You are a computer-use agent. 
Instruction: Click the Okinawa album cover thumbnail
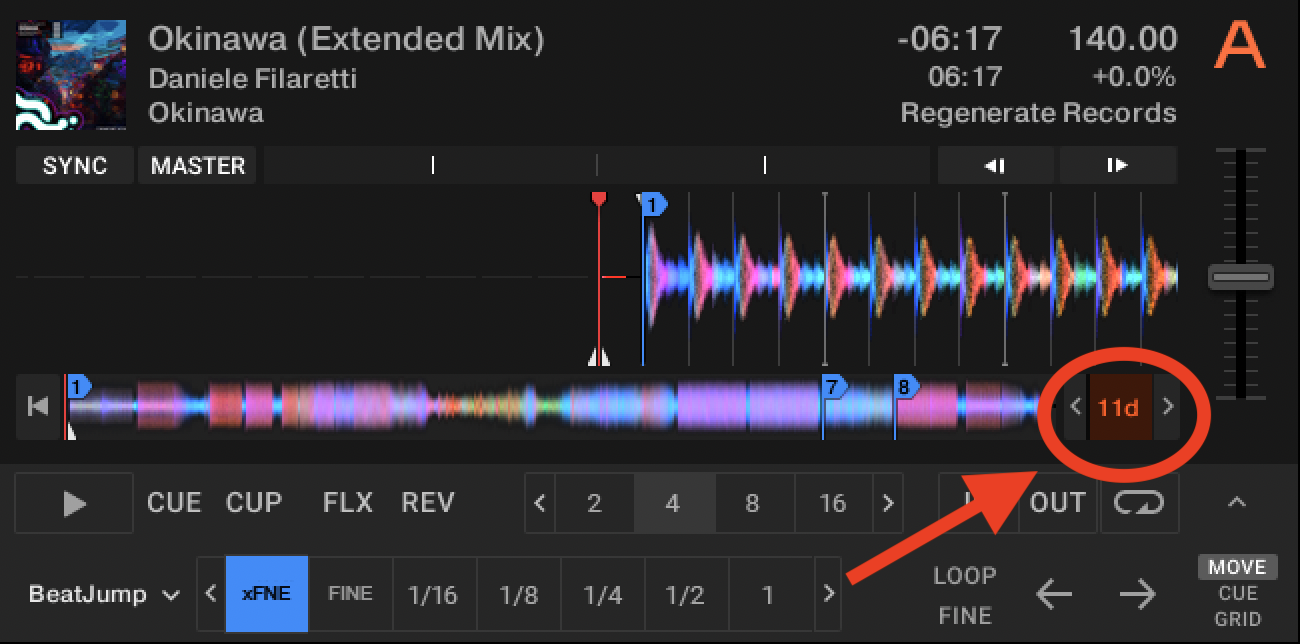coord(71,75)
